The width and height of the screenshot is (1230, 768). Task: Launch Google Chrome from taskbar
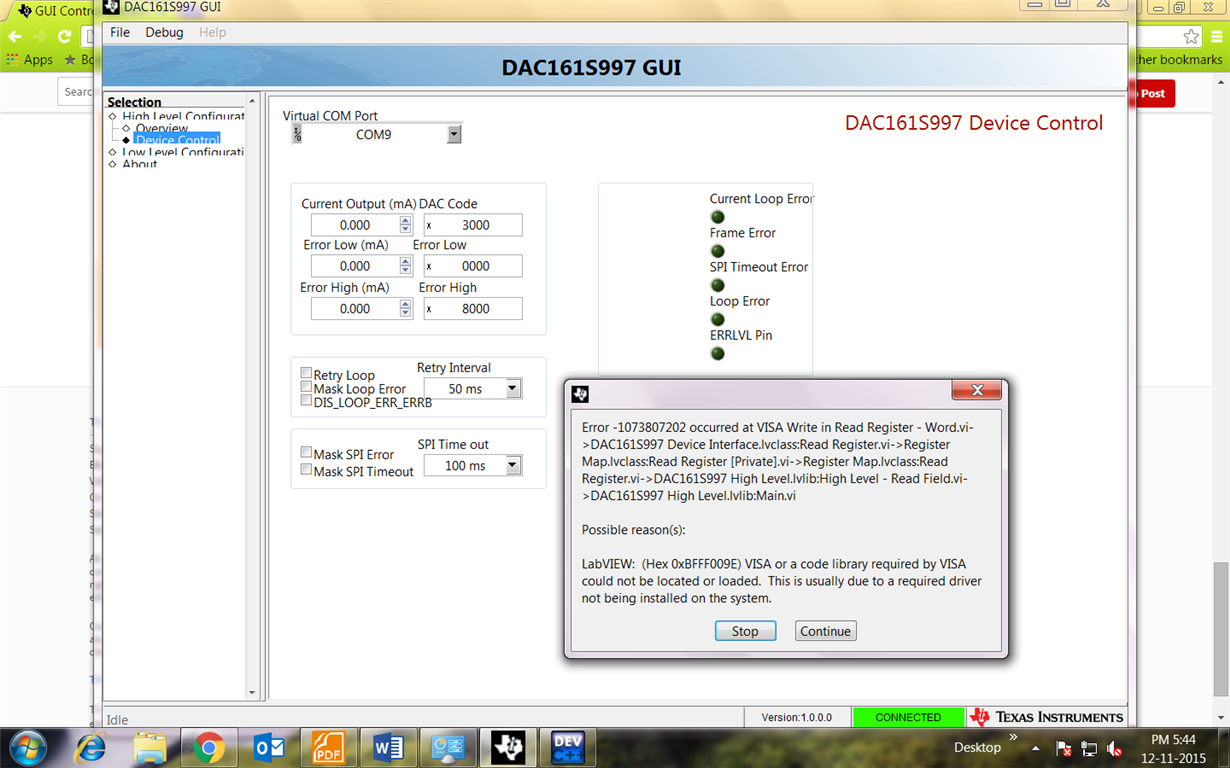click(209, 747)
